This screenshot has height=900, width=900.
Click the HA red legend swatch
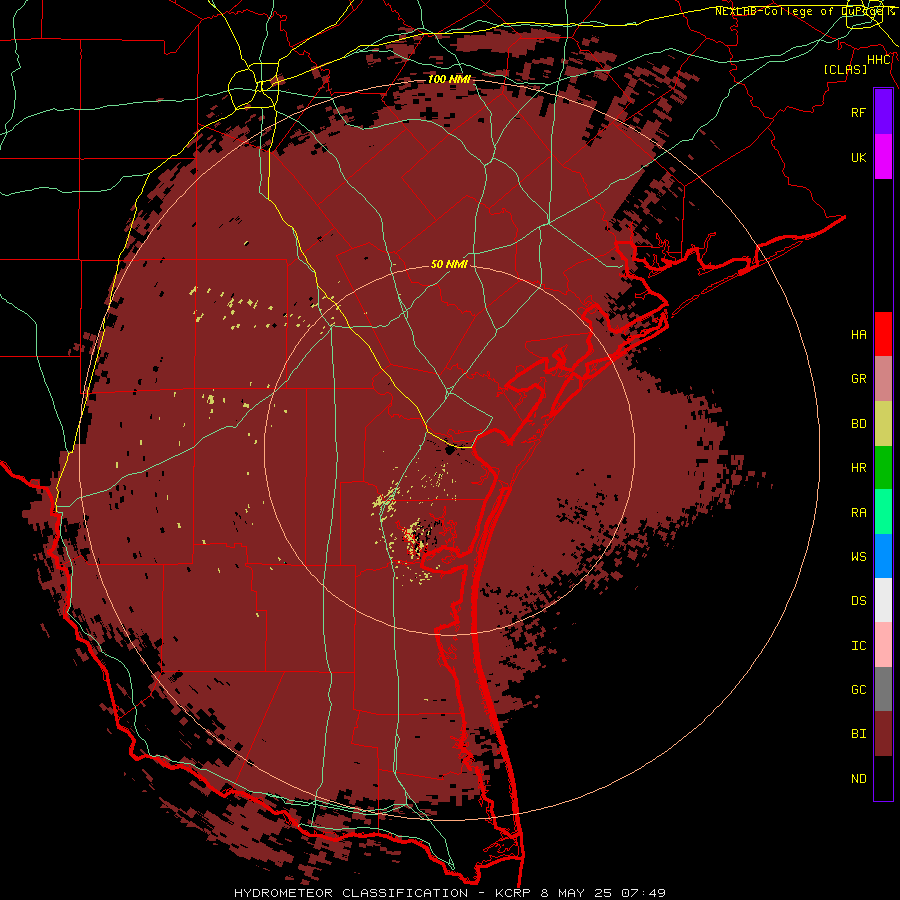pos(883,334)
